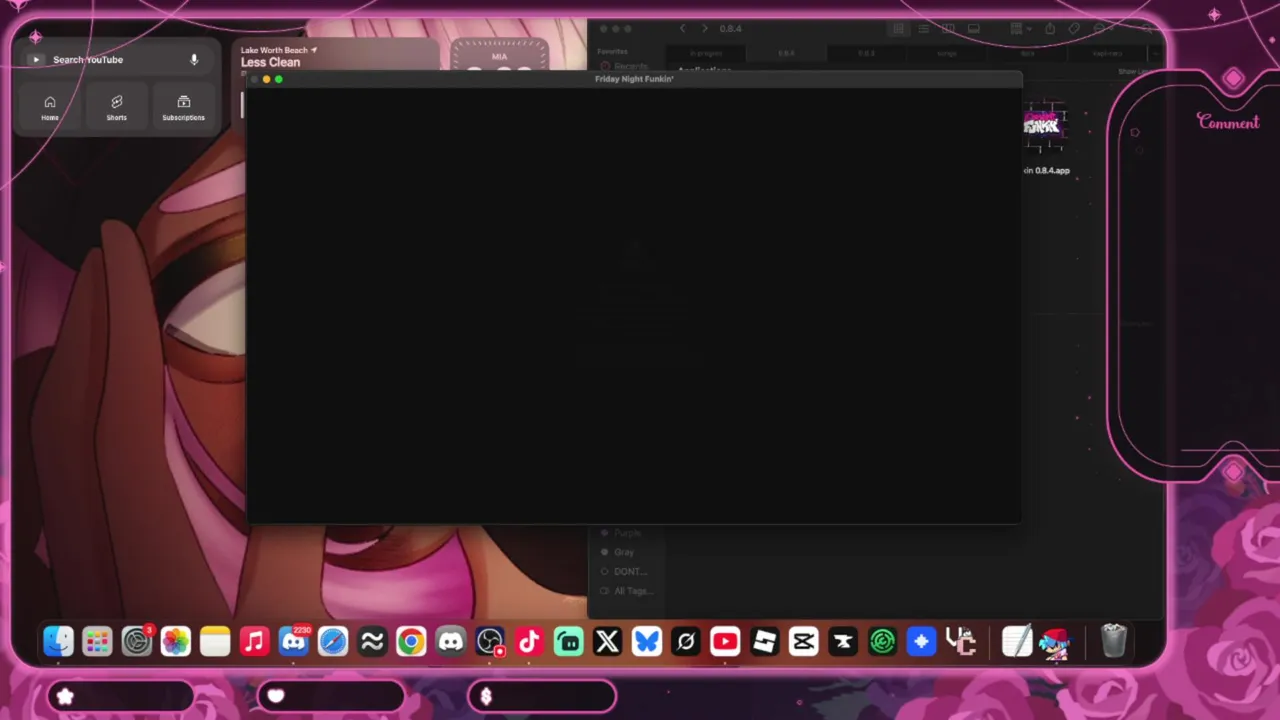Open System Settings from the dock
Image resolution: width=1280 pixels, height=720 pixels.
coord(136,641)
